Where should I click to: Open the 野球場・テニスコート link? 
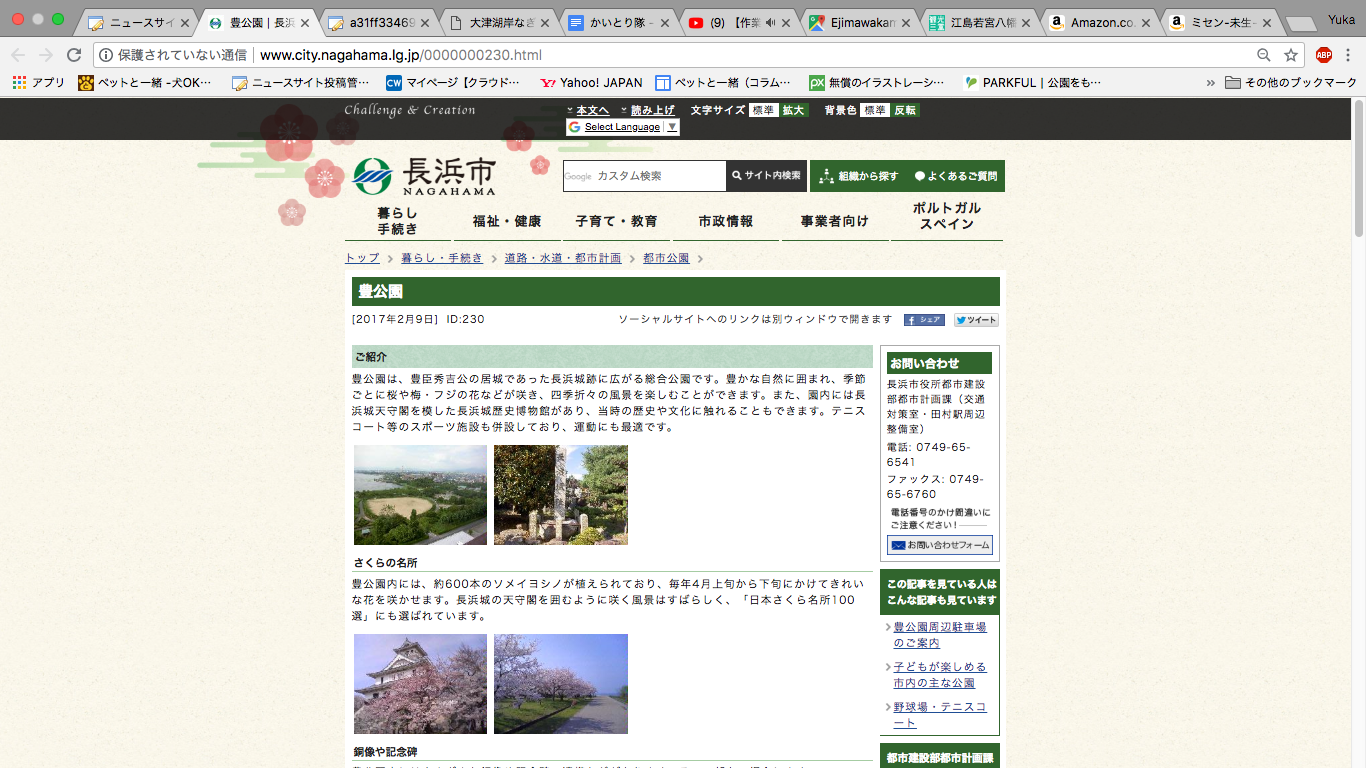pyautogui.click(x=940, y=715)
